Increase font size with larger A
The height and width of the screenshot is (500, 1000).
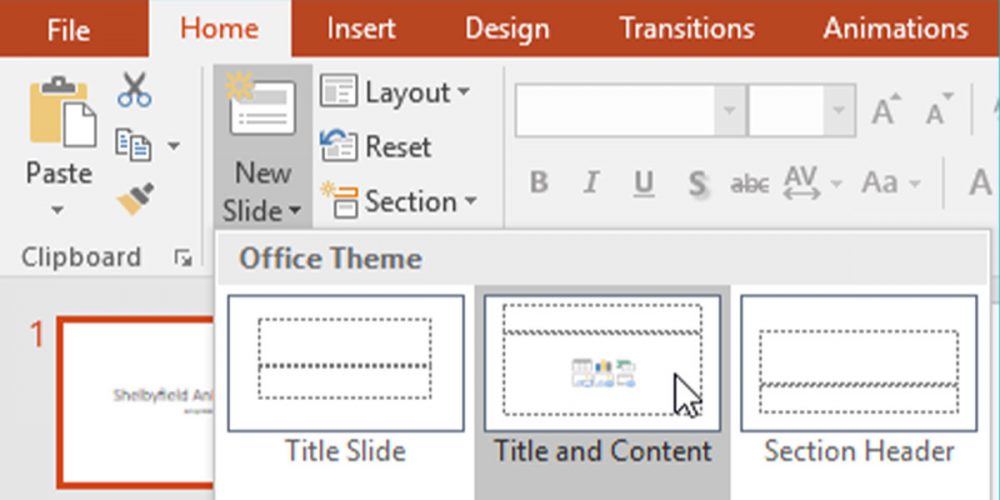click(x=885, y=112)
